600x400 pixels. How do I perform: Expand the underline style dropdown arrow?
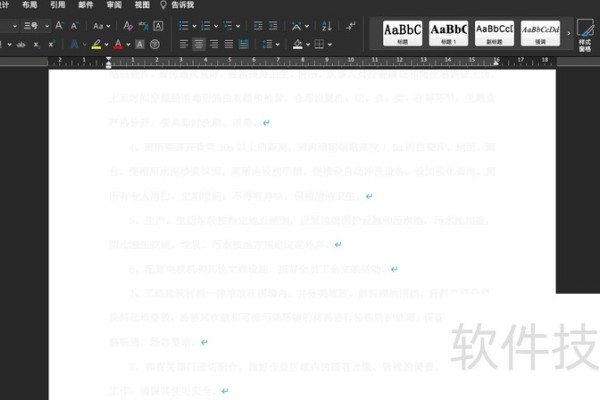(x=9, y=45)
